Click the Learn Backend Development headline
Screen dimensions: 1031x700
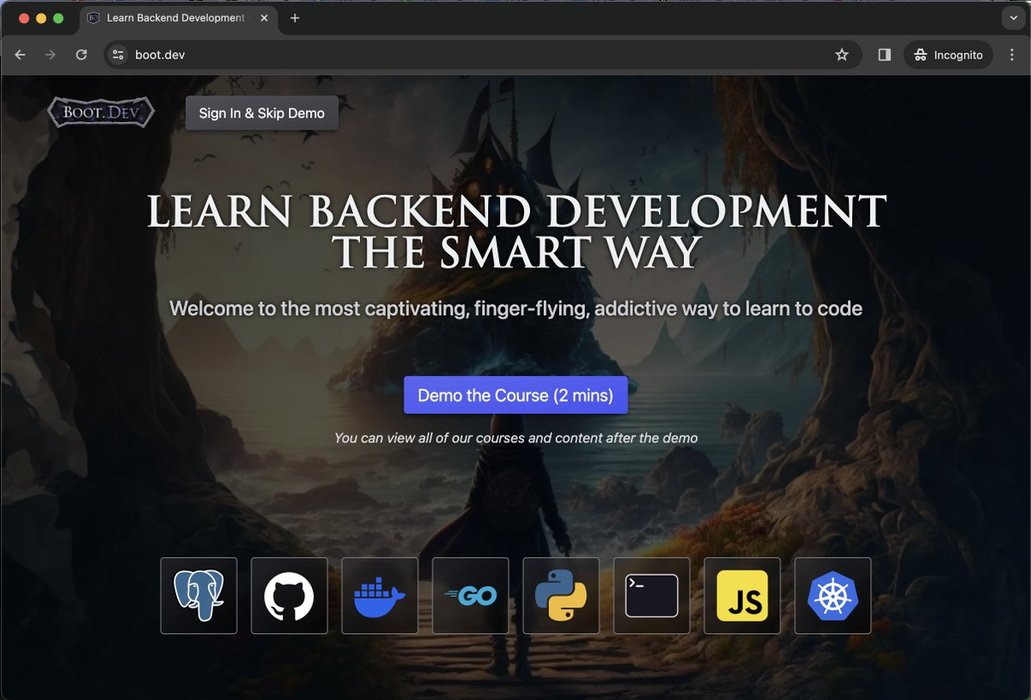pyautogui.click(x=516, y=231)
